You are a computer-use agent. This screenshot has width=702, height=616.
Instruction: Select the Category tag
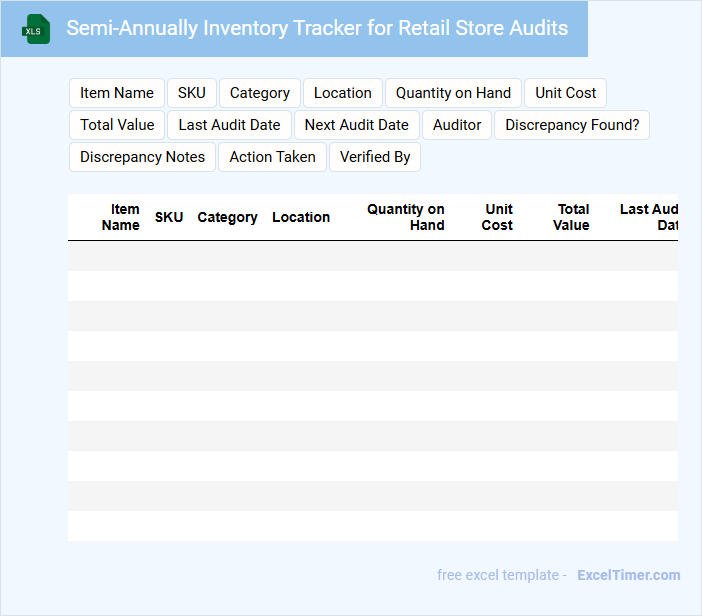pyautogui.click(x=260, y=93)
